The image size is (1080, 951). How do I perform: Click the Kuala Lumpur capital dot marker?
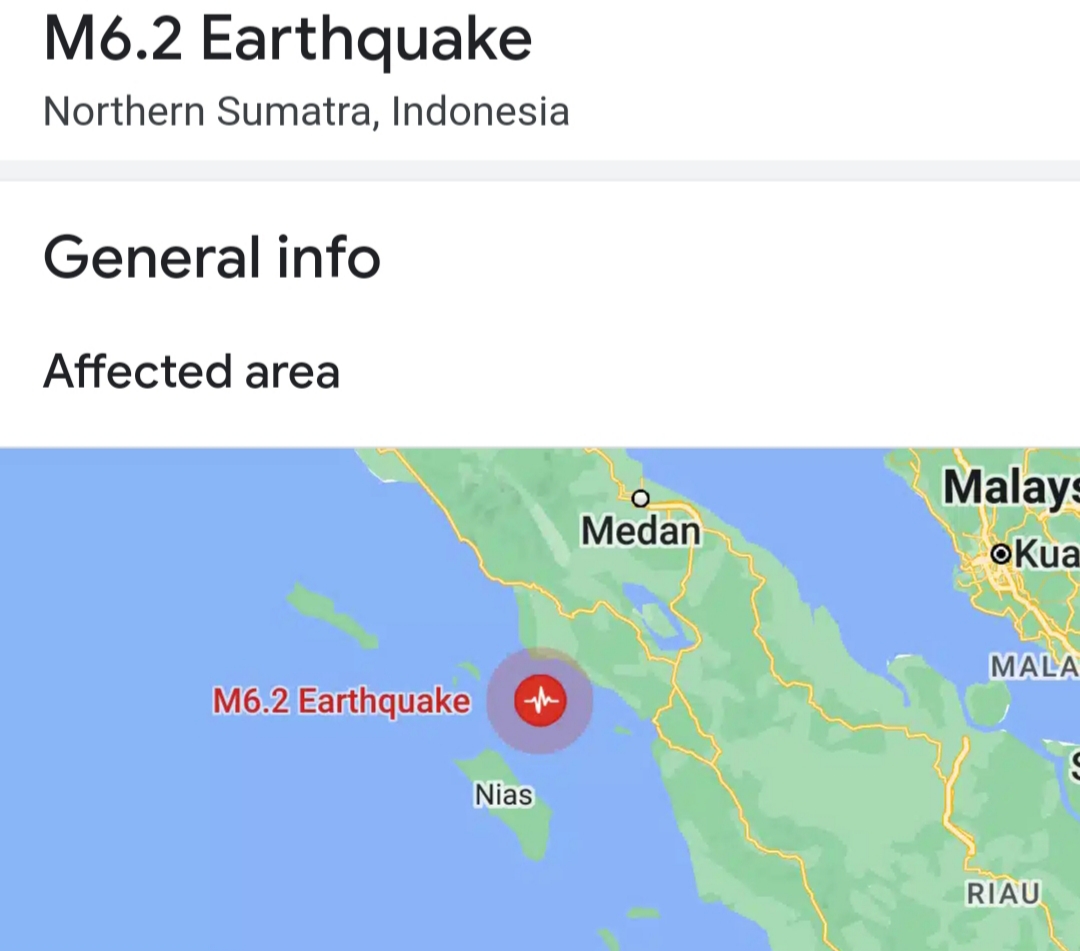1000,553
